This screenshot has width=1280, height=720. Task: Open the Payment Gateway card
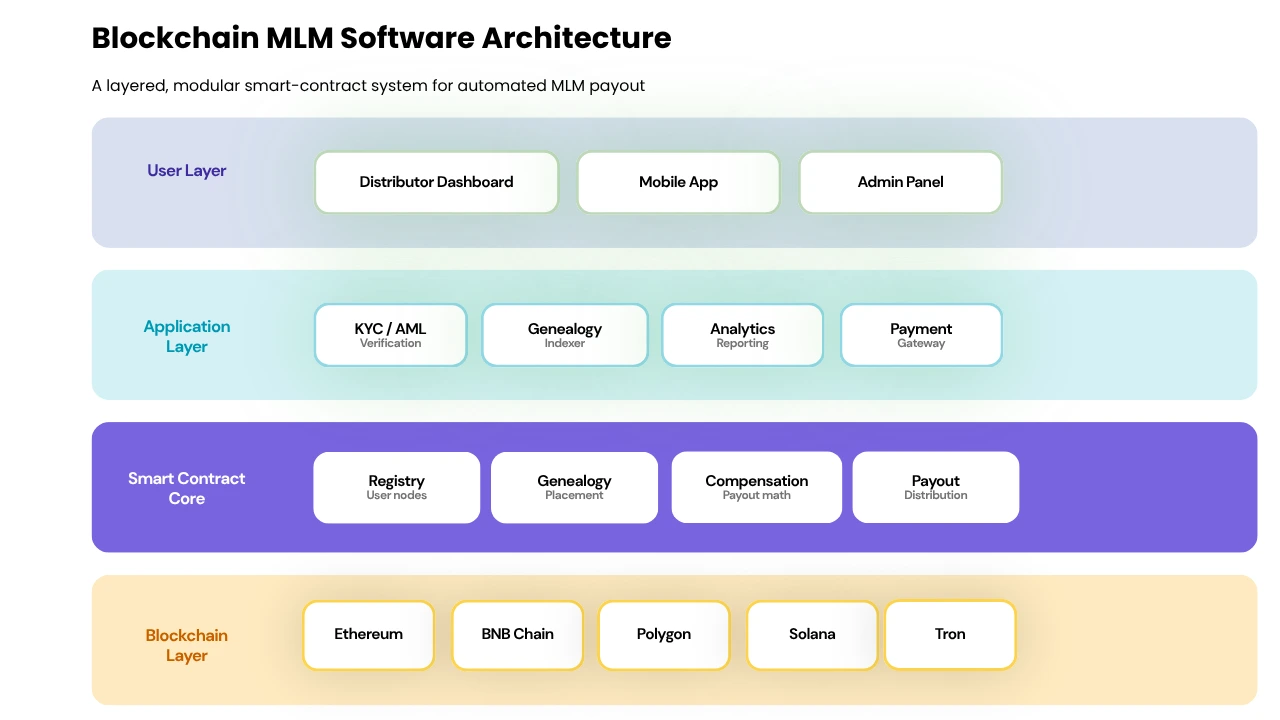click(921, 335)
